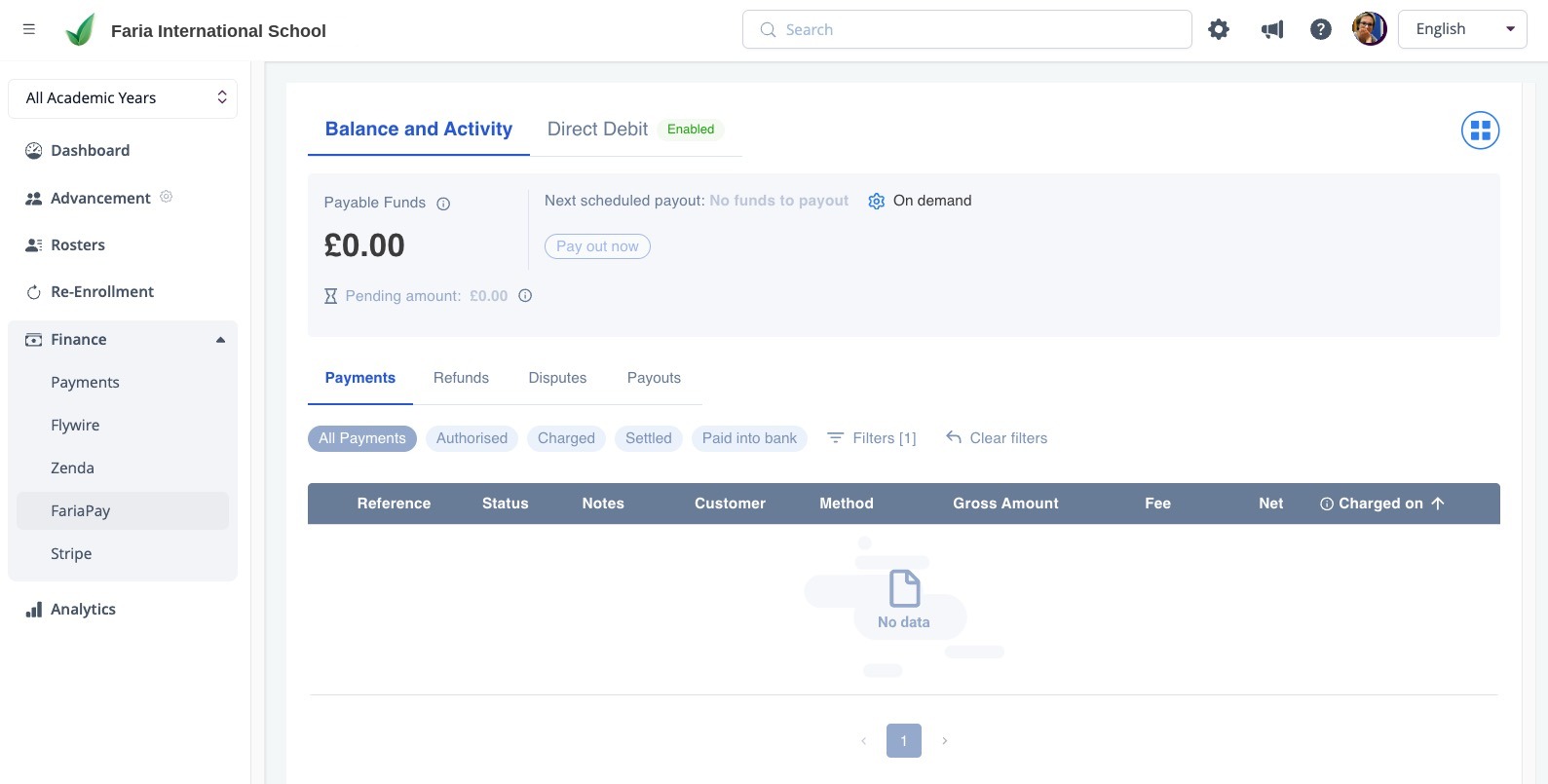
Task: Click the Rosters people icon
Action: pyautogui.click(x=34, y=245)
